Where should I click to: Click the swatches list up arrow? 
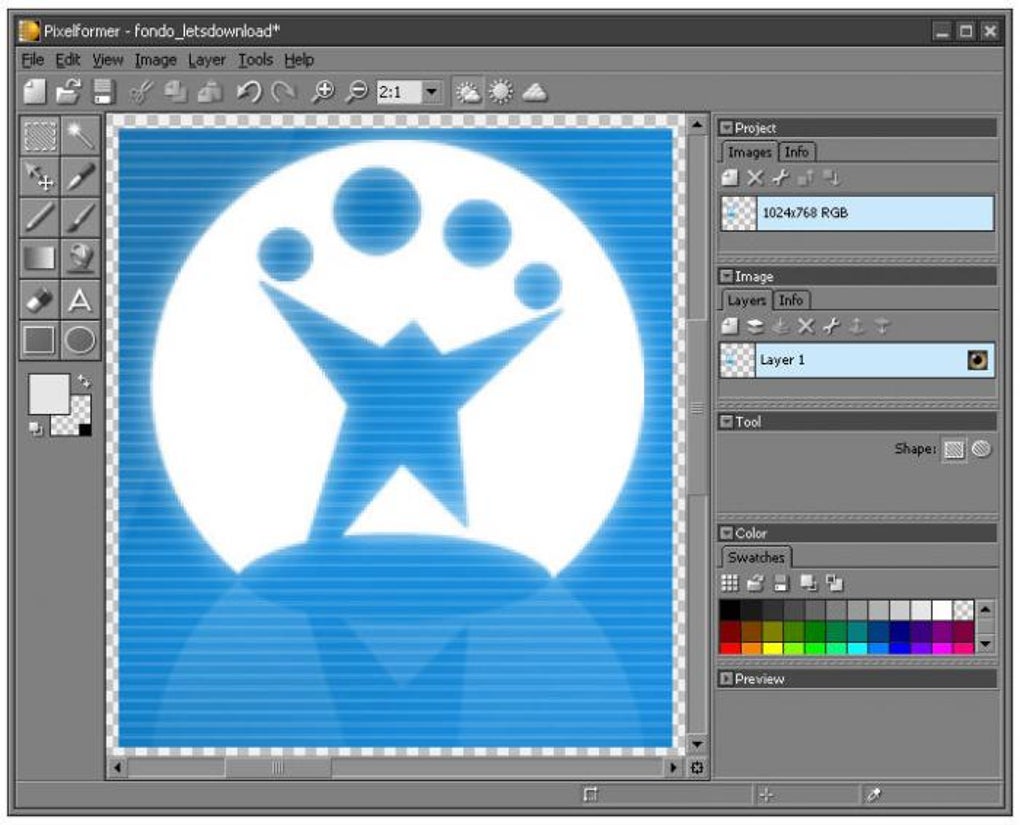pyautogui.click(x=985, y=610)
